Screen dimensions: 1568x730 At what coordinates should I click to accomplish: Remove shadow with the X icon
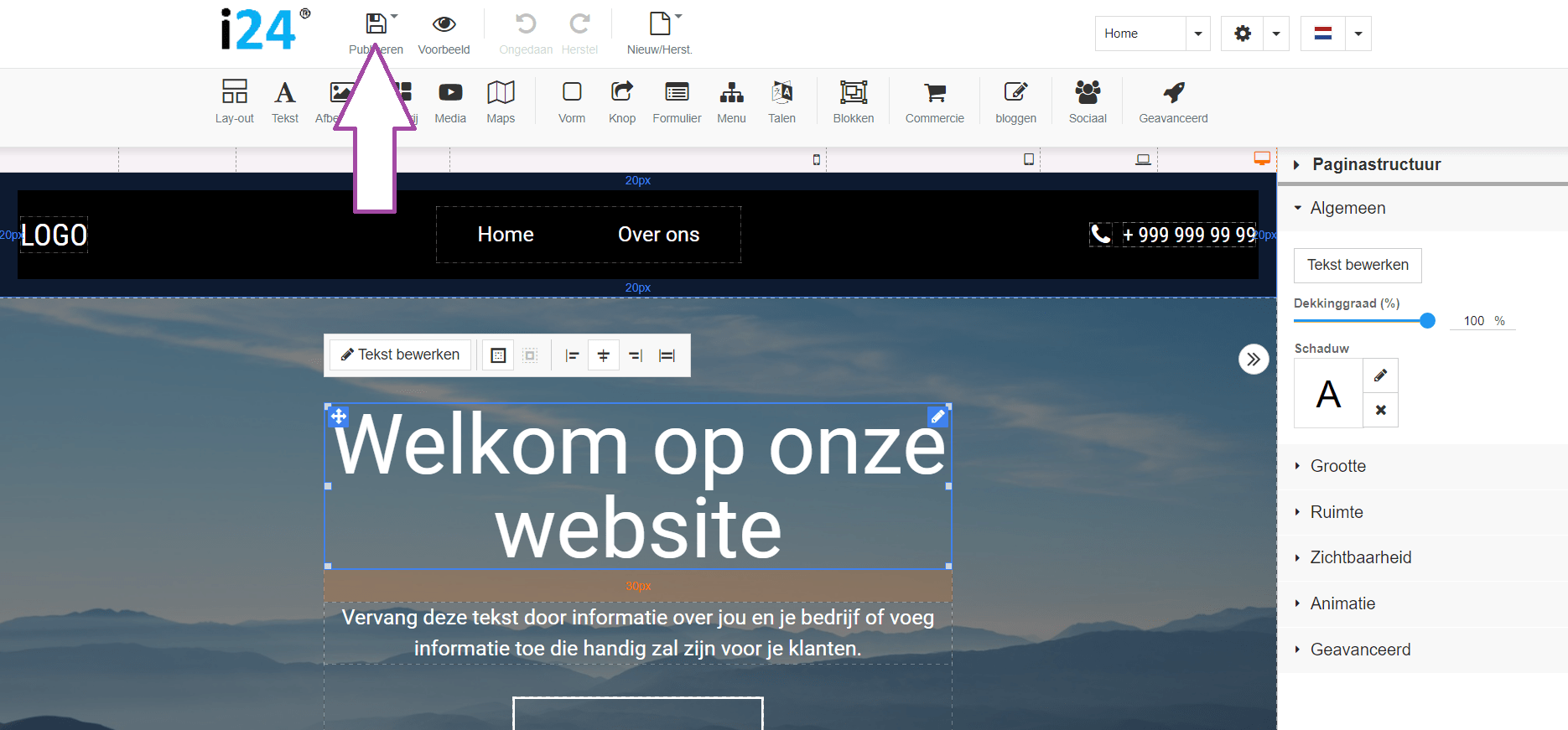[x=1380, y=410]
